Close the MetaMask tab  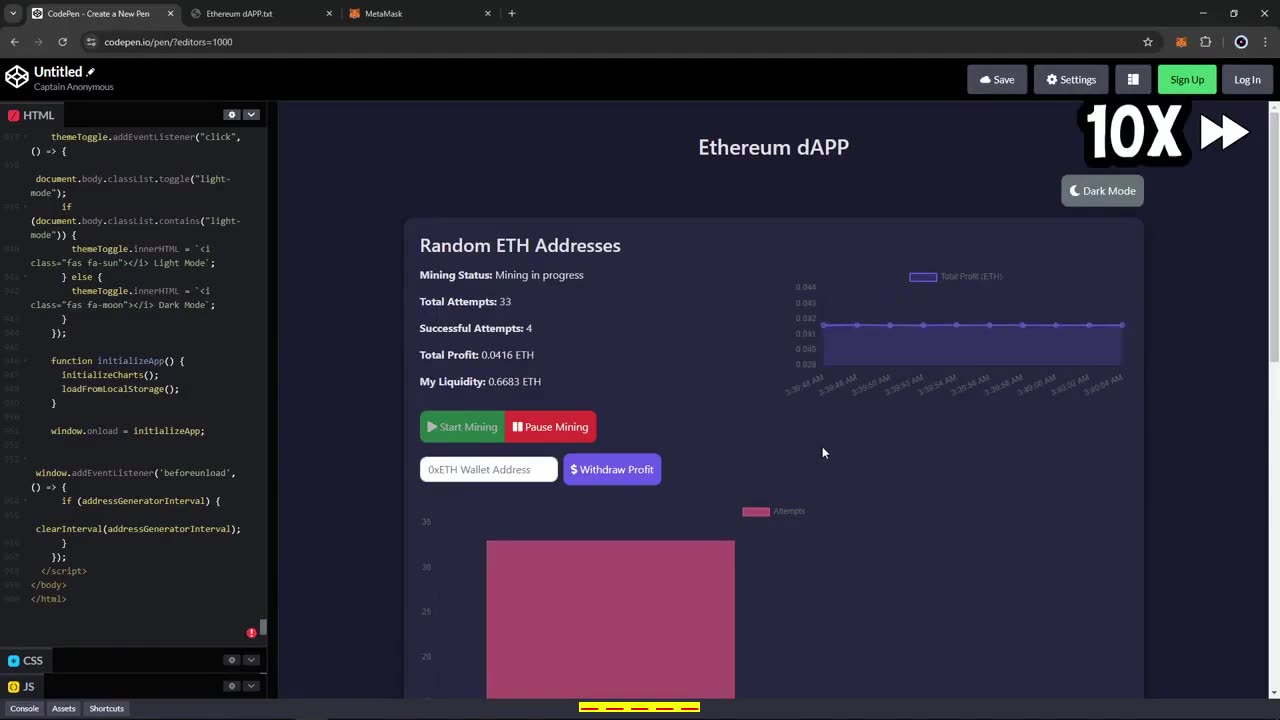(488, 14)
